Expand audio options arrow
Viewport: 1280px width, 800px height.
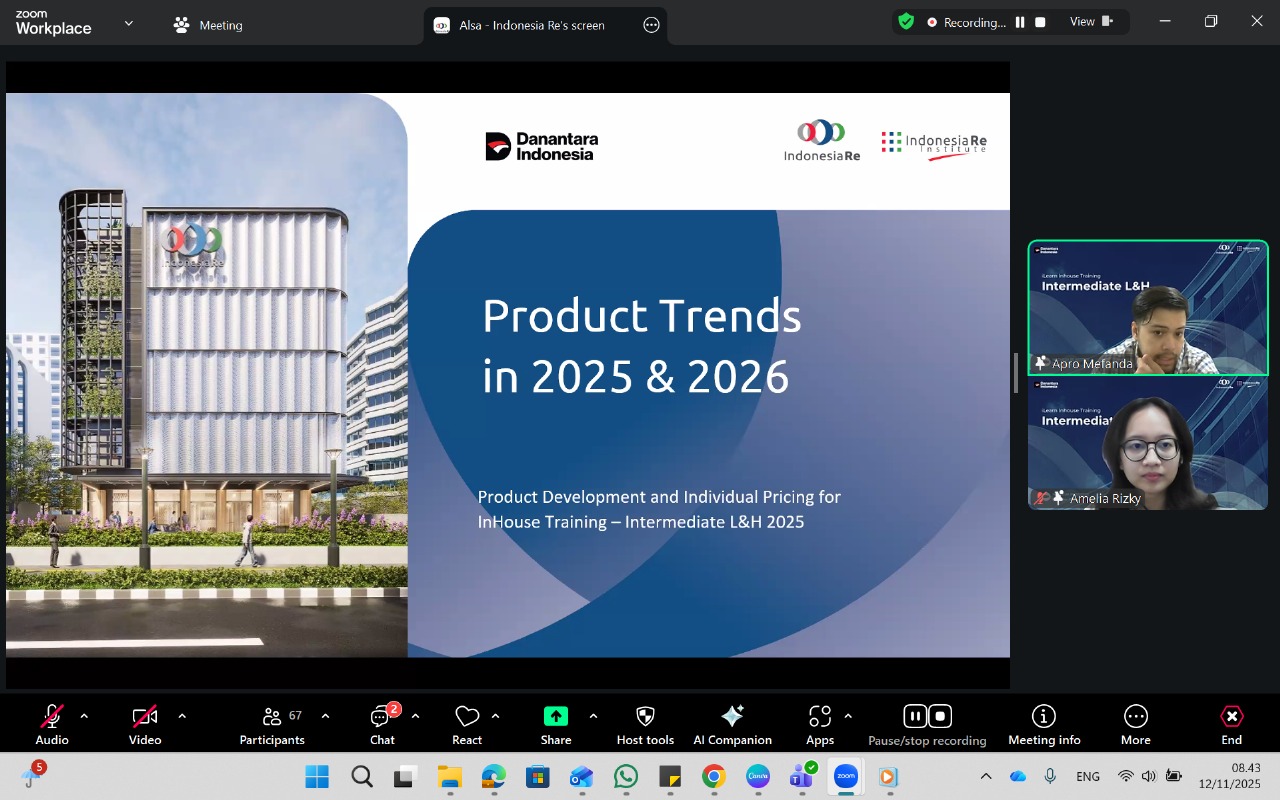84,716
